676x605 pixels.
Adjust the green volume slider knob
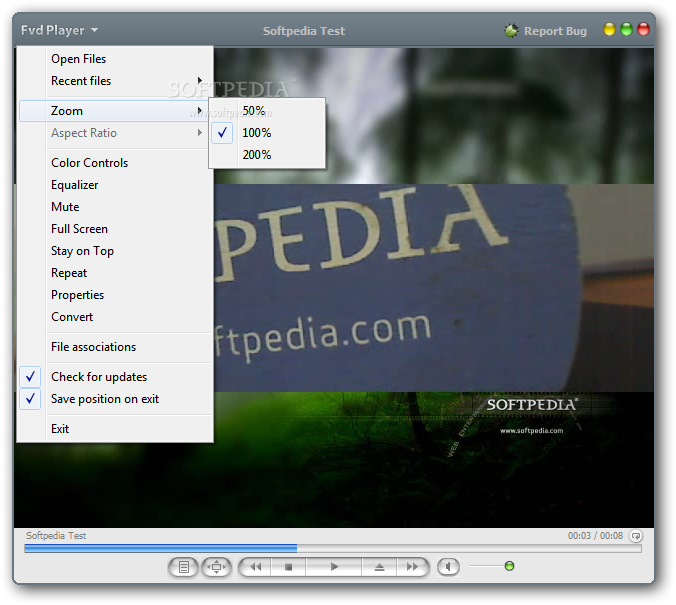click(509, 566)
